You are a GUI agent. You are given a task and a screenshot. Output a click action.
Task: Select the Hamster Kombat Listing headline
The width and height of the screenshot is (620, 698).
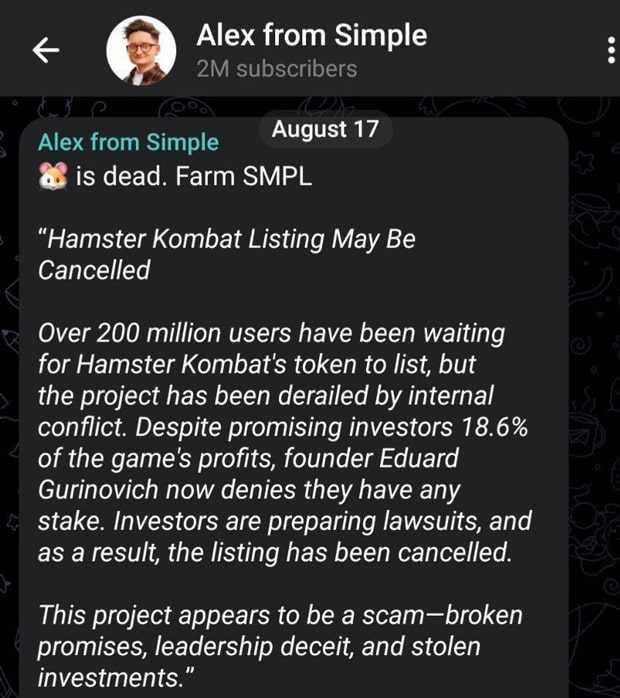coord(226,240)
